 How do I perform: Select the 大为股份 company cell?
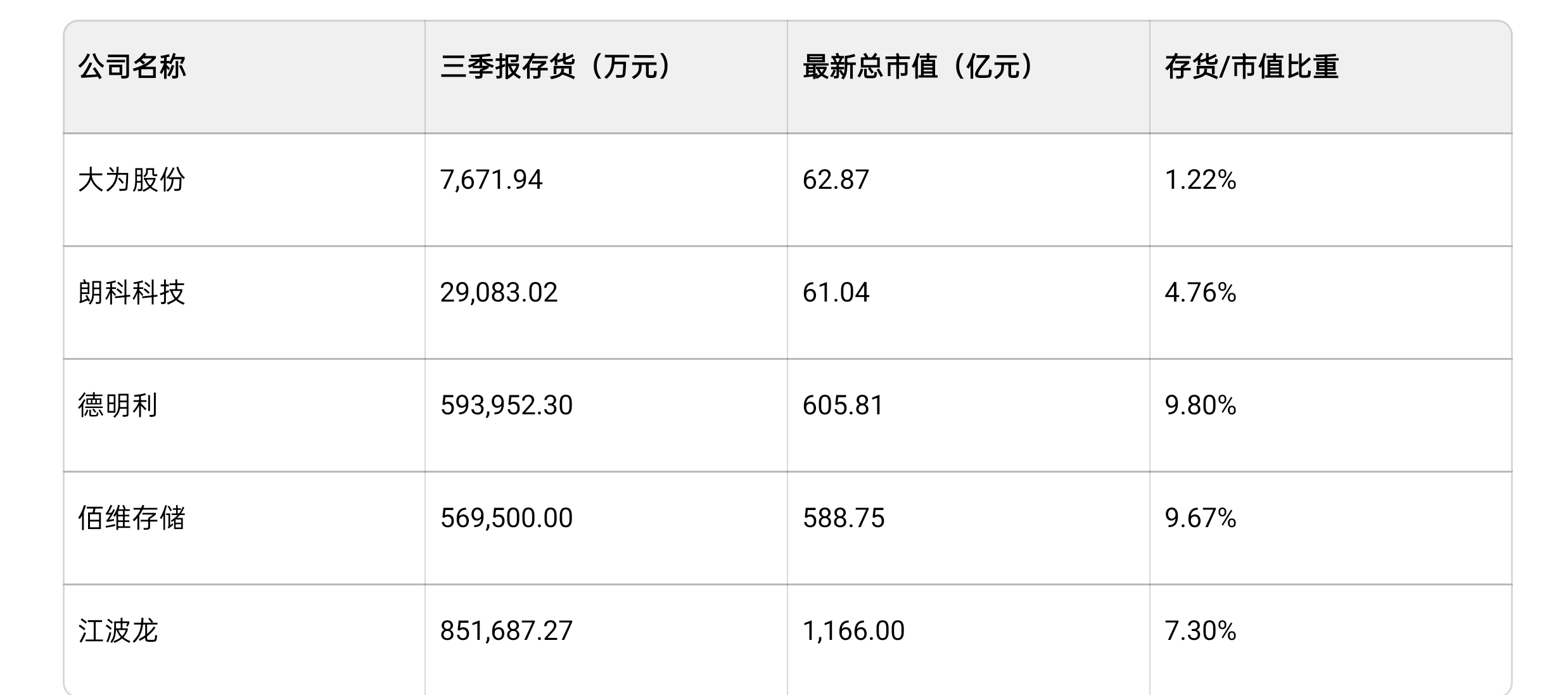click(245, 189)
